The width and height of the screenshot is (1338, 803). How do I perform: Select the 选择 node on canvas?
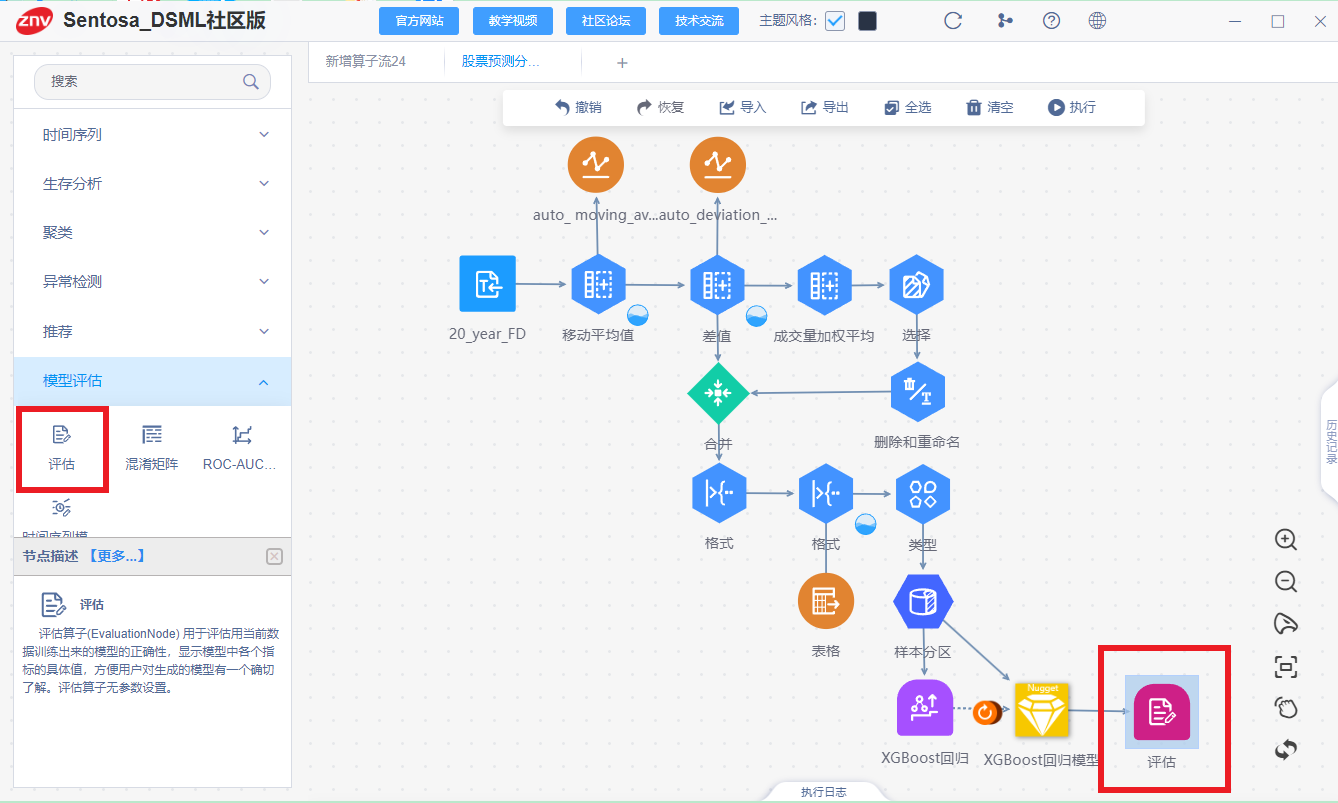click(917, 284)
